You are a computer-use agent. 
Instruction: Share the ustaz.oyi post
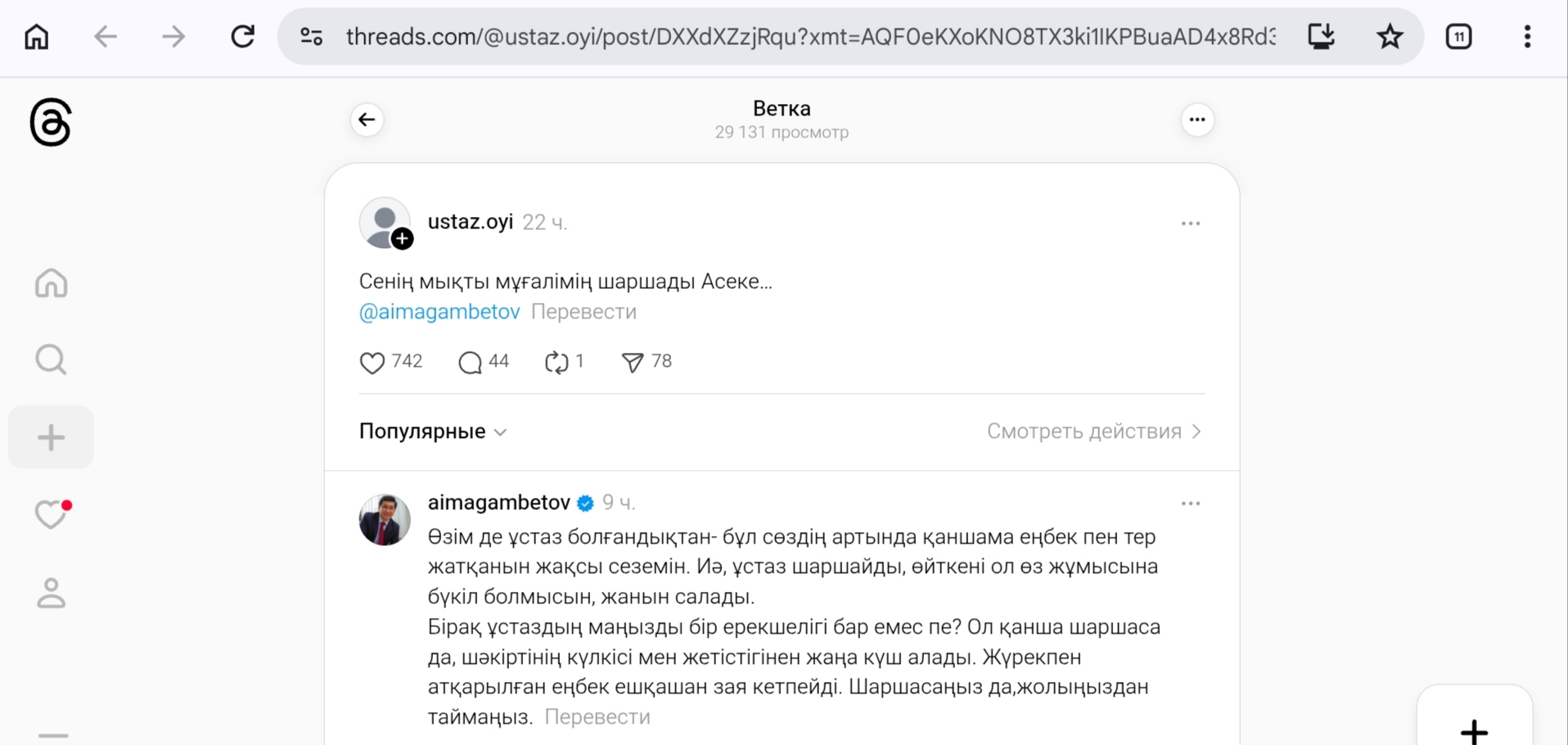pos(633,362)
